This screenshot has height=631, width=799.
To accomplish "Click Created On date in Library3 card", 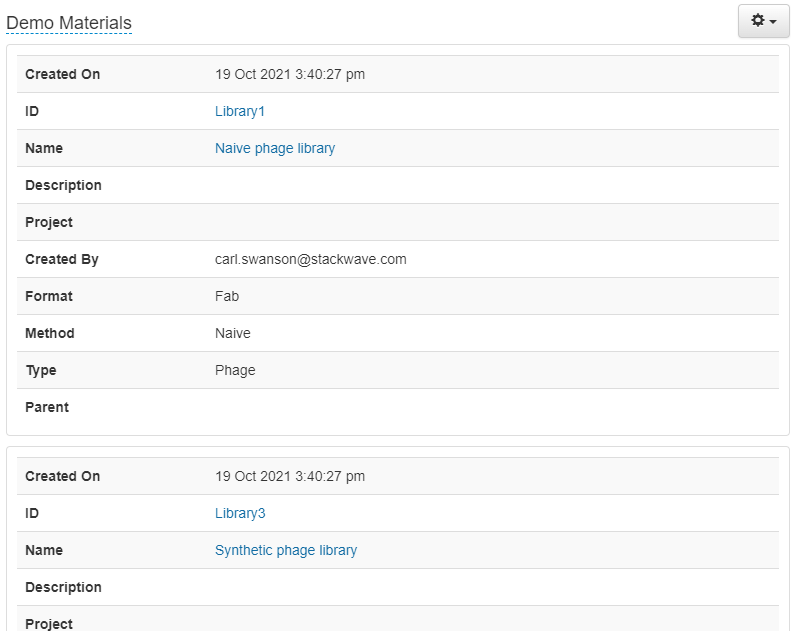I will click(290, 476).
